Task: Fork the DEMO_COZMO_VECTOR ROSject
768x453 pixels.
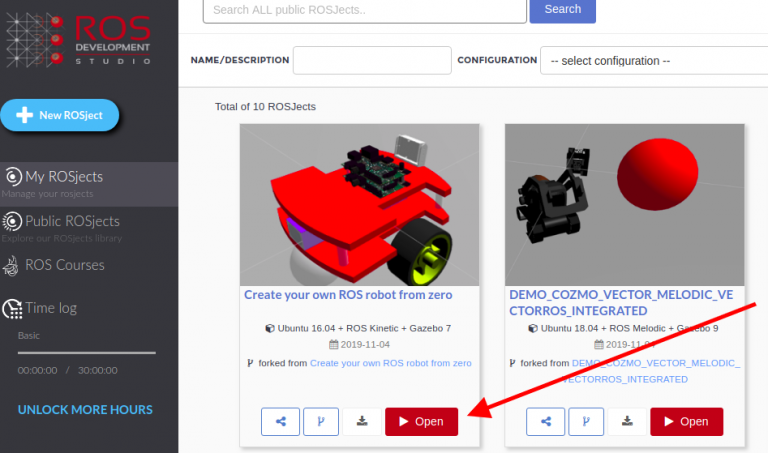Action: [586, 422]
